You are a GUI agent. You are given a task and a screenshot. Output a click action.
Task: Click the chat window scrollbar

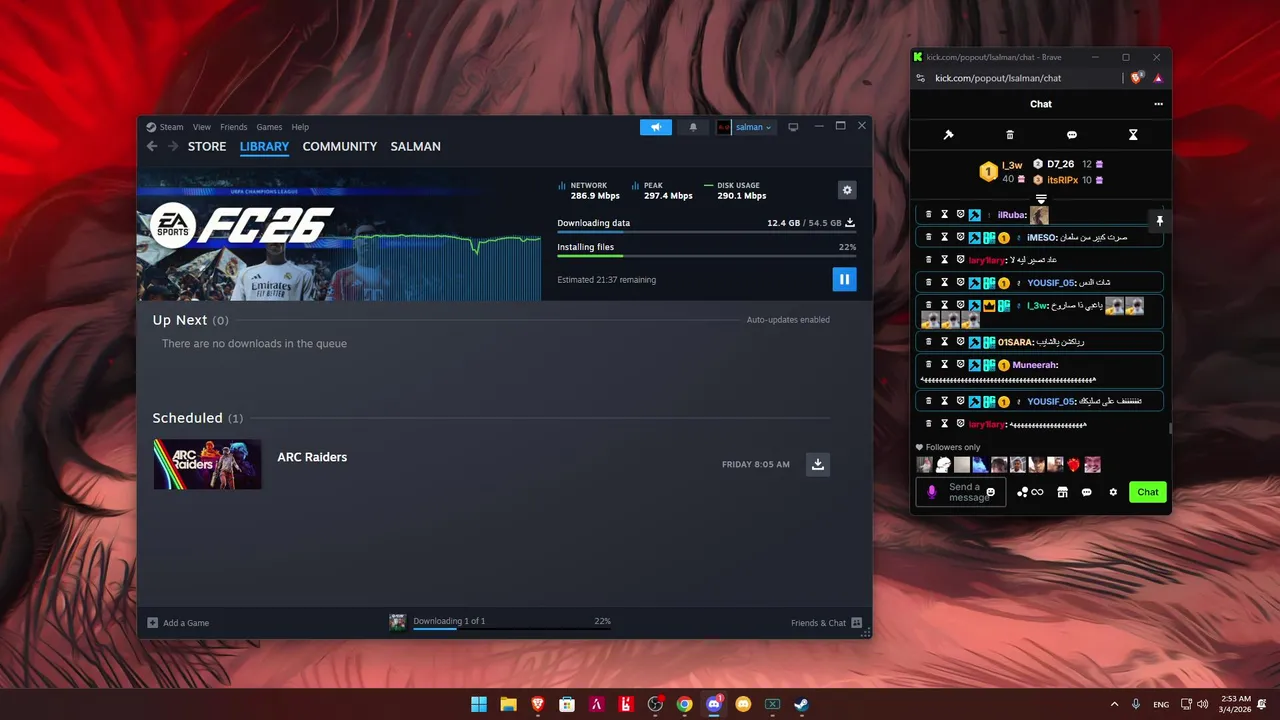coord(1169,428)
